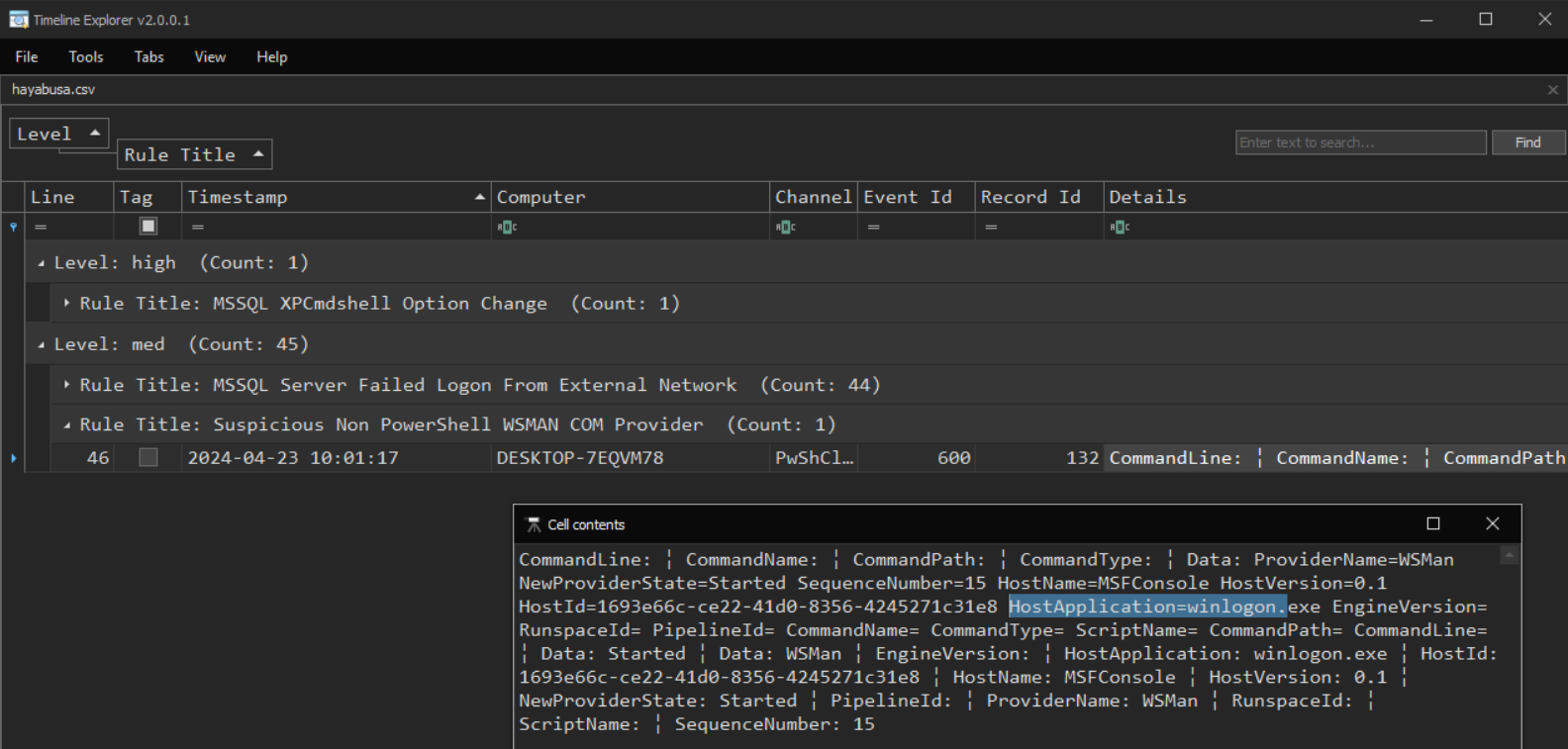The image size is (1568, 749).
Task: Collapse the Level: med group
Action: 42,344
